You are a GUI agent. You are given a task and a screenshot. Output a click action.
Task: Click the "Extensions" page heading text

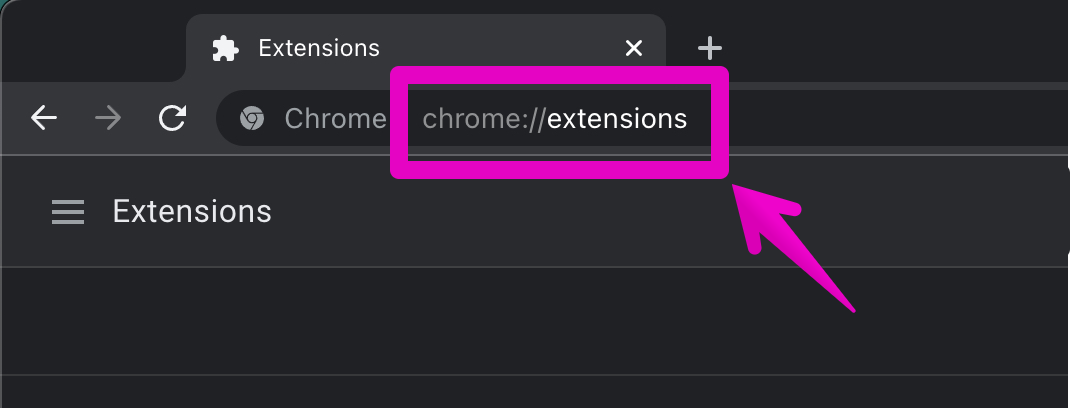point(192,212)
